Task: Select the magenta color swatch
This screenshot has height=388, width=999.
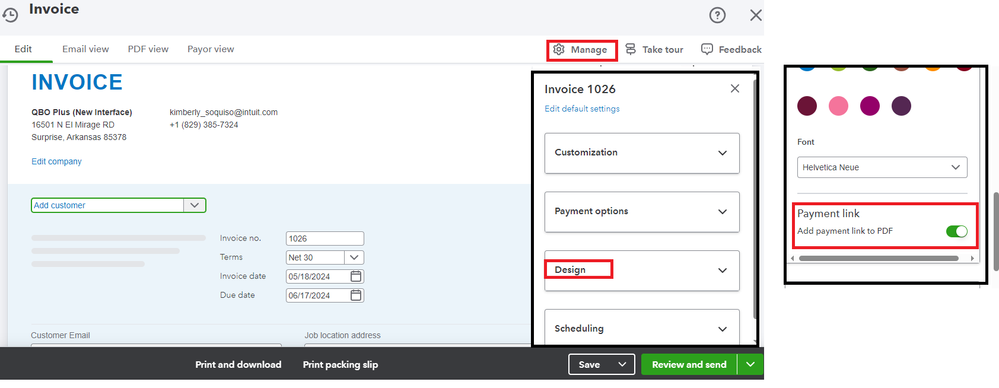Action: (870, 106)
